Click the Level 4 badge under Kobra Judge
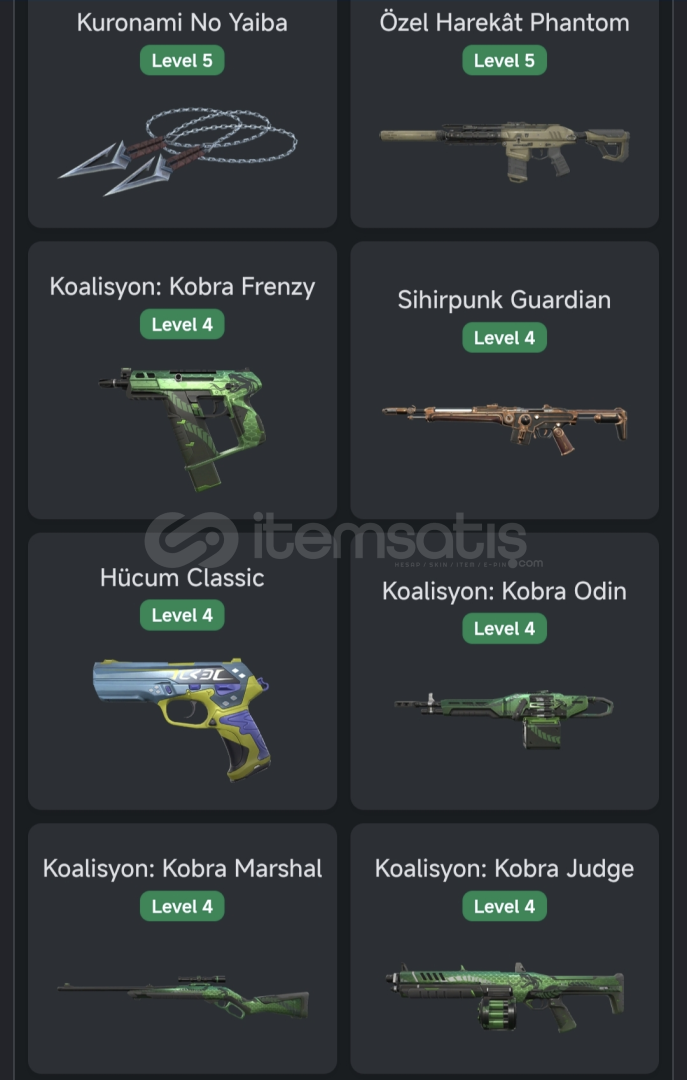 tap(504, 906)
